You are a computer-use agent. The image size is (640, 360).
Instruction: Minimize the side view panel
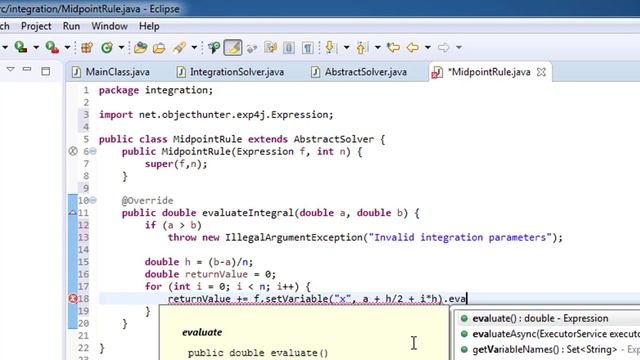point(27,69)
